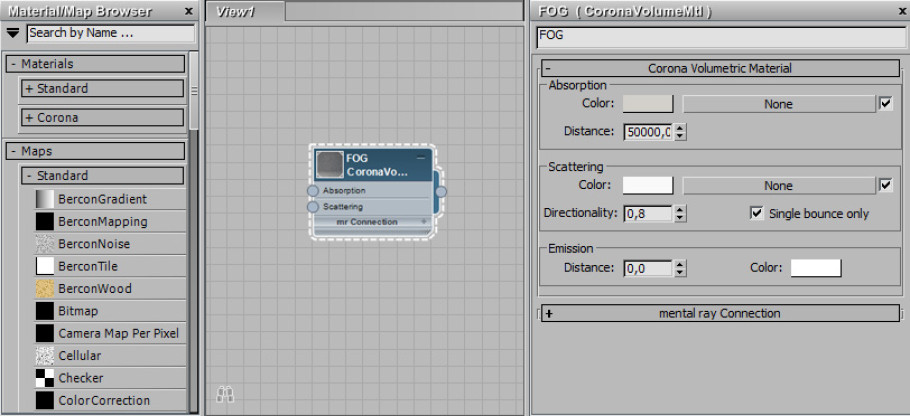This screenshot has height=416, width=910.
Task: Switch to the View1 tab
Action: tap(245, 12)
